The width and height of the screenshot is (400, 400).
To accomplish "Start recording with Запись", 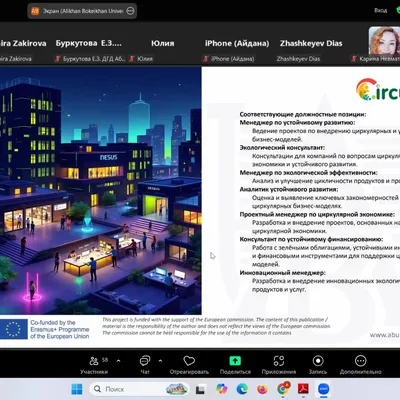I will click(318, 365).
